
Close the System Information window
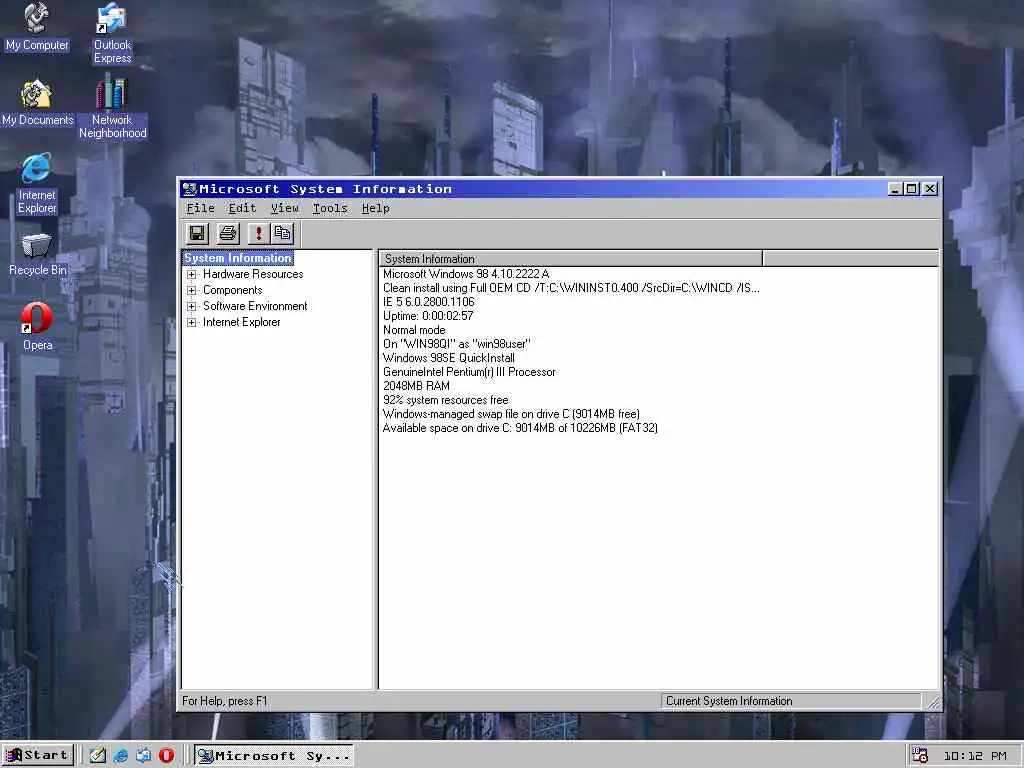click(930, 189)
